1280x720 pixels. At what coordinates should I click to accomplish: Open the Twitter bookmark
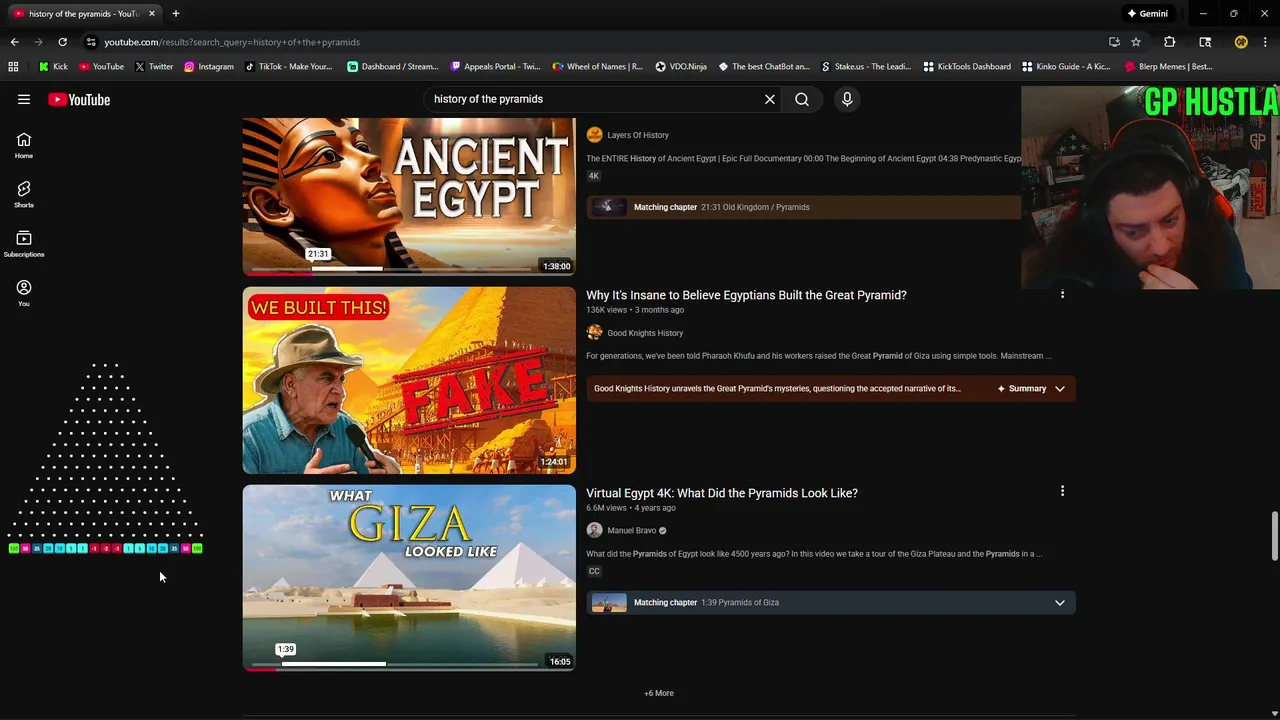[x=153, y=67]
